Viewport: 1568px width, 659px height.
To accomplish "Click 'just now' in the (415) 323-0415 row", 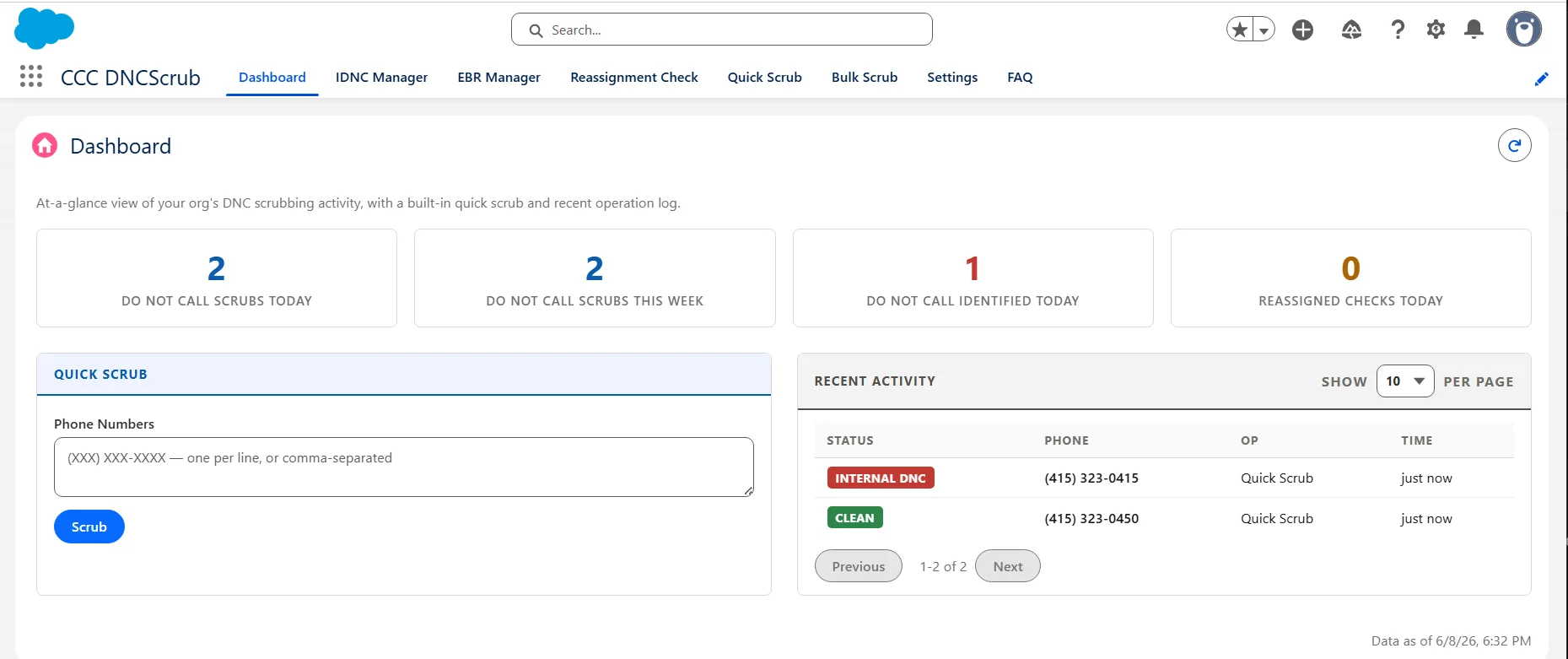I will pos(1426,478).
